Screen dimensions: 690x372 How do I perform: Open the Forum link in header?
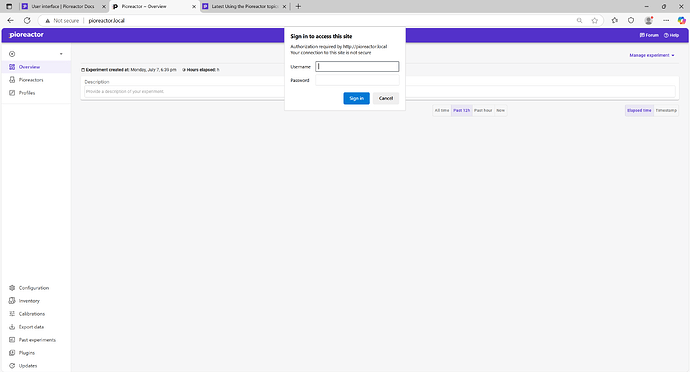[649, 35]
